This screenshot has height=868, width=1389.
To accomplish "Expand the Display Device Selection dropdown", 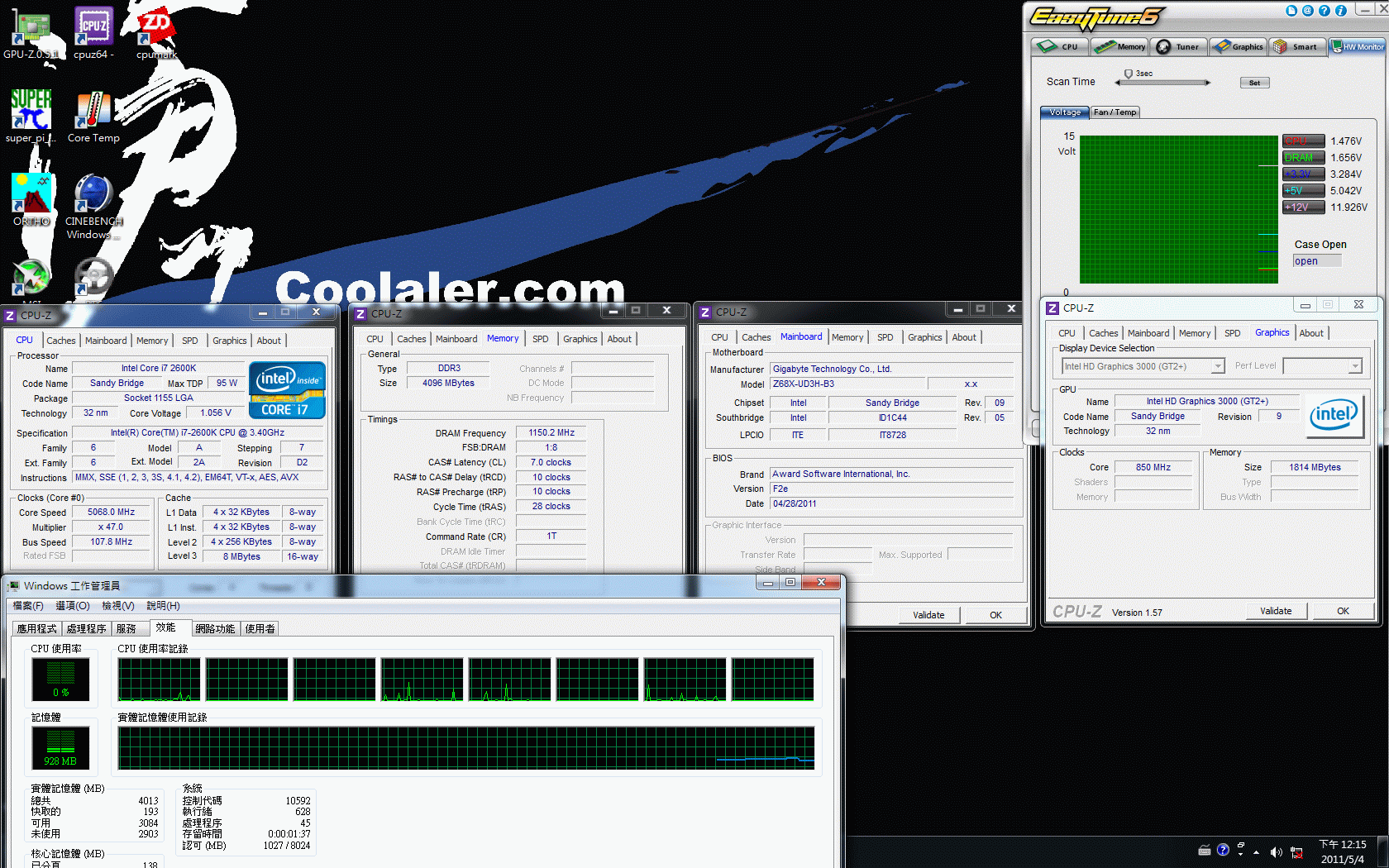I will (x=1218, y=366).
